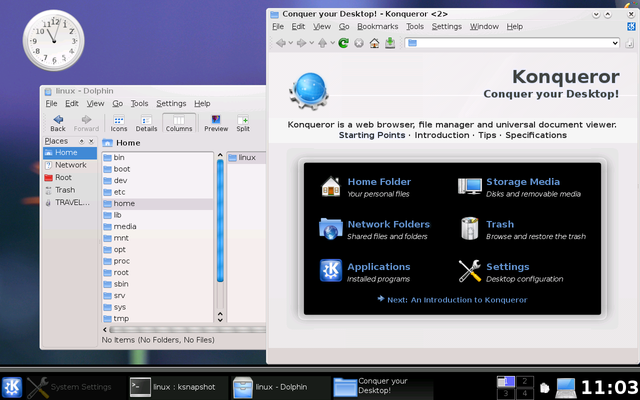Select Root in Dolphin Places panel
This screenshot has width=640, height=400.
click(70, 178)
